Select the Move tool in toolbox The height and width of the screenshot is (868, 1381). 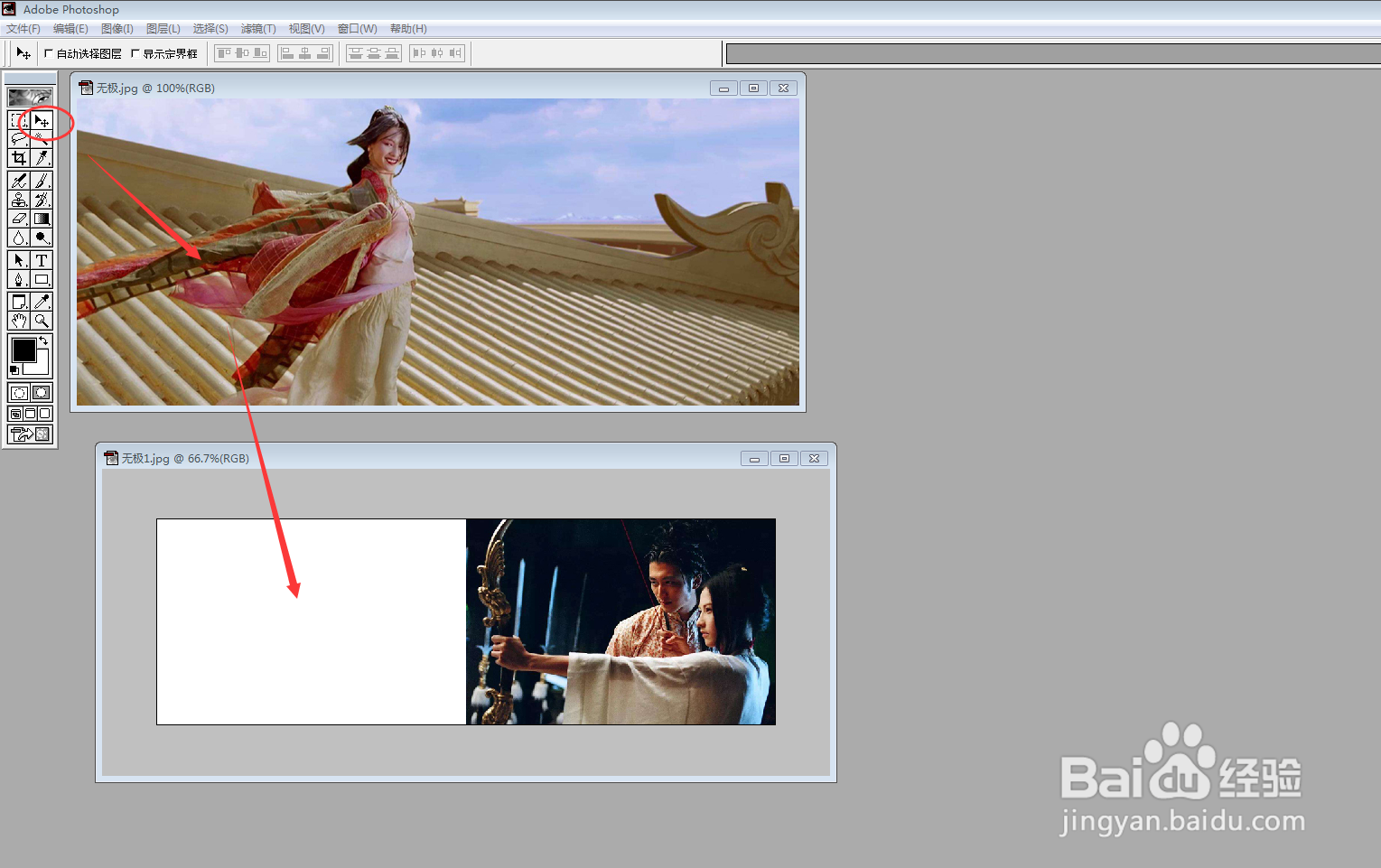tap(42, 120)
